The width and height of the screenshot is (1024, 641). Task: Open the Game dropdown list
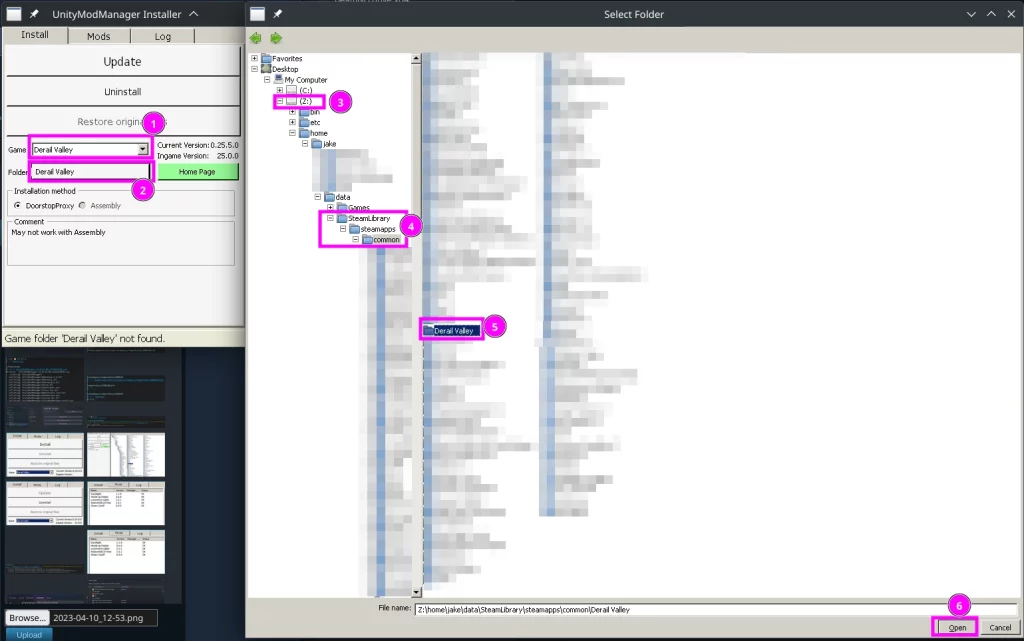coord(142,150)
